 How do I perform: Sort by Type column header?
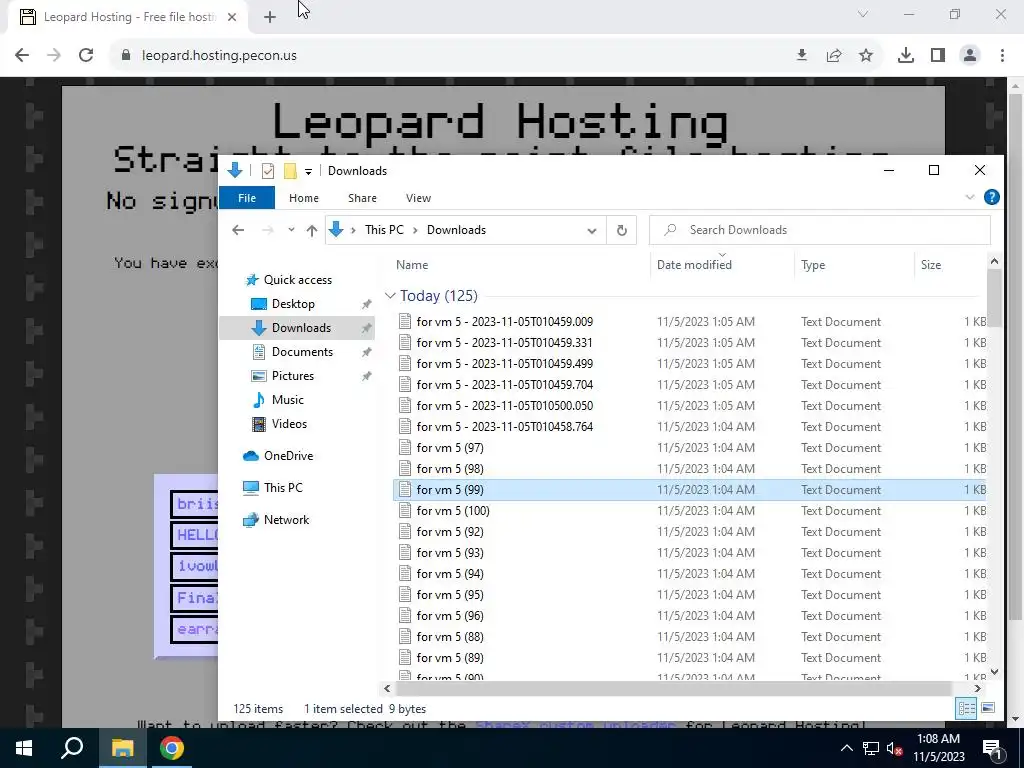tap(813, 265)
